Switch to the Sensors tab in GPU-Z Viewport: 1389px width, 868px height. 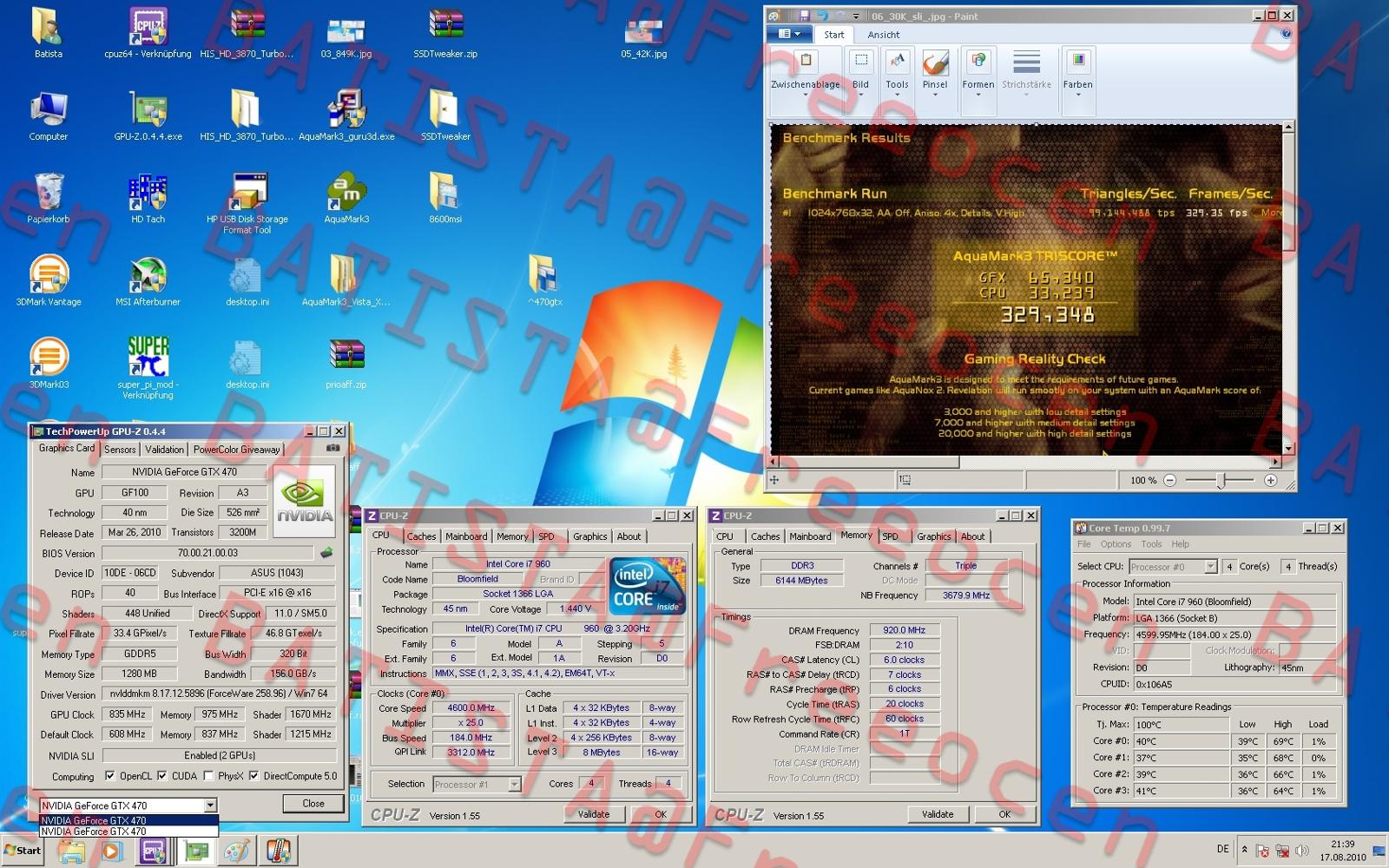[x=120, y=450]
